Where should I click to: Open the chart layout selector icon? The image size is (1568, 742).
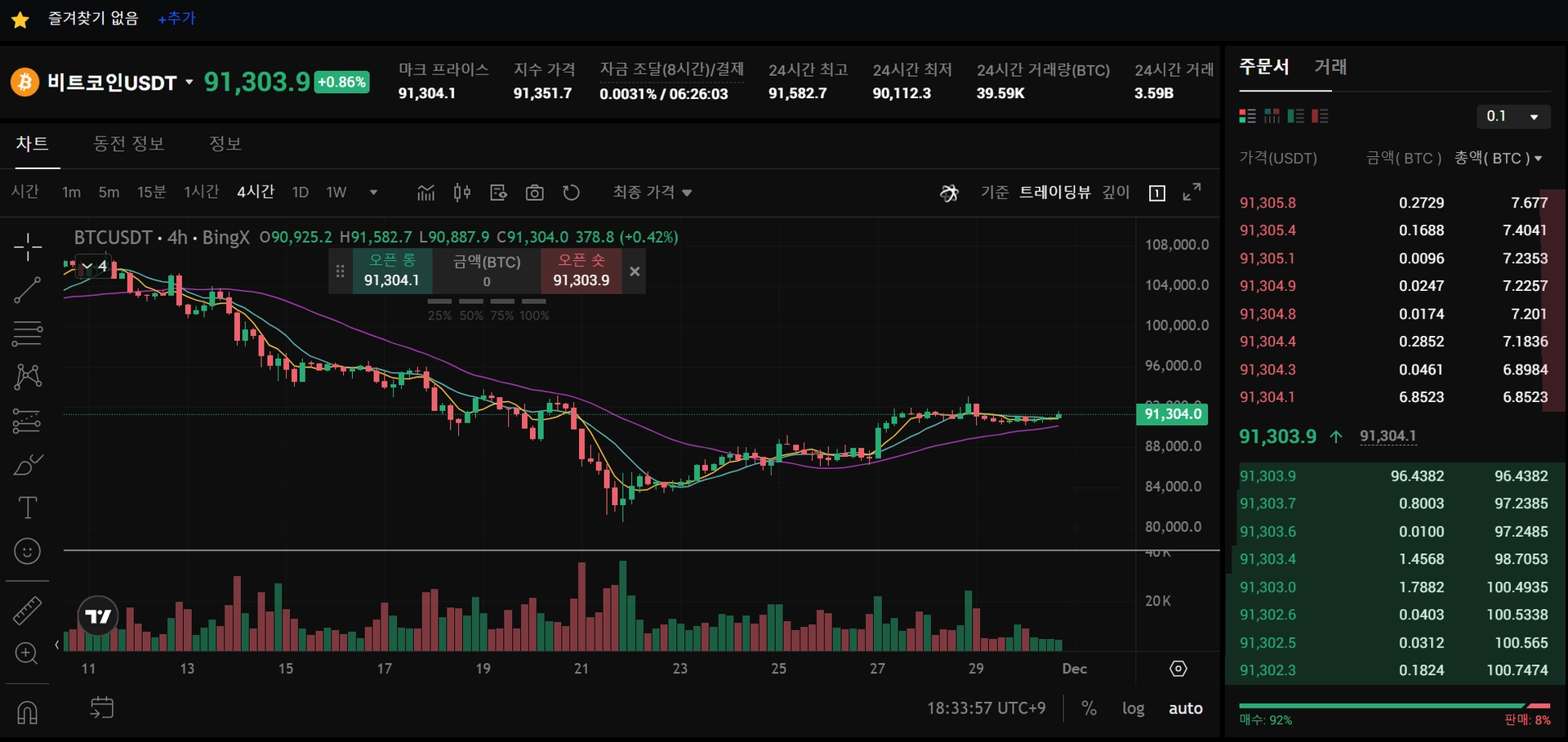1157,193
